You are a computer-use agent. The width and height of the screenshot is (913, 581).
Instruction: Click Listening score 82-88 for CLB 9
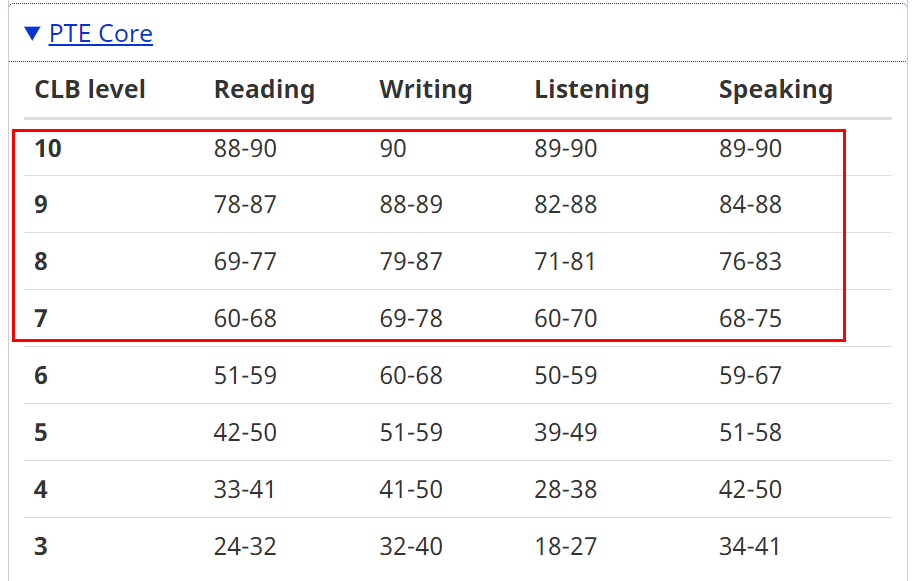(x=565, y=205)
